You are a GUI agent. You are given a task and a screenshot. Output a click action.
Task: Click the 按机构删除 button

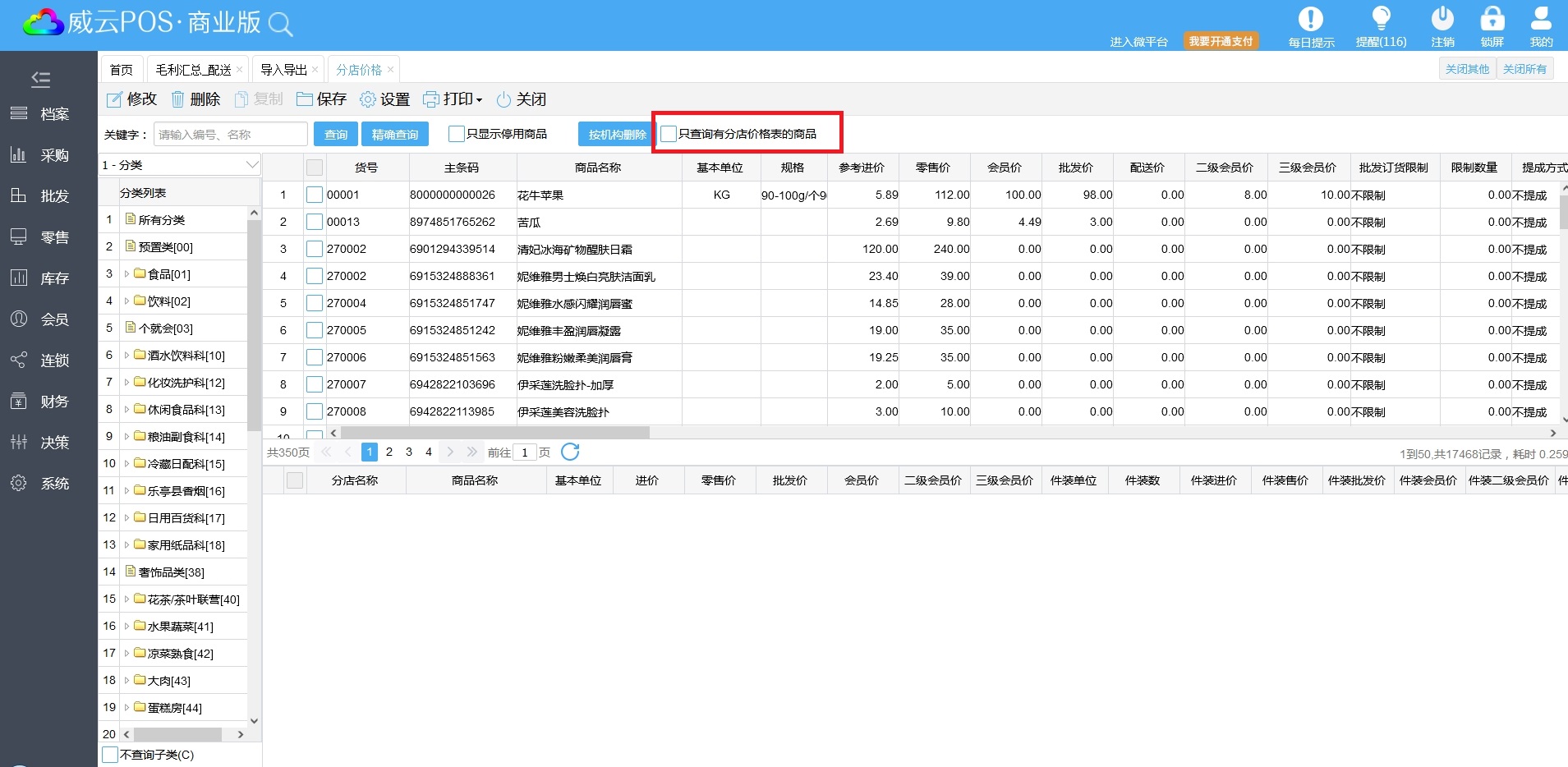pos(617,135)
